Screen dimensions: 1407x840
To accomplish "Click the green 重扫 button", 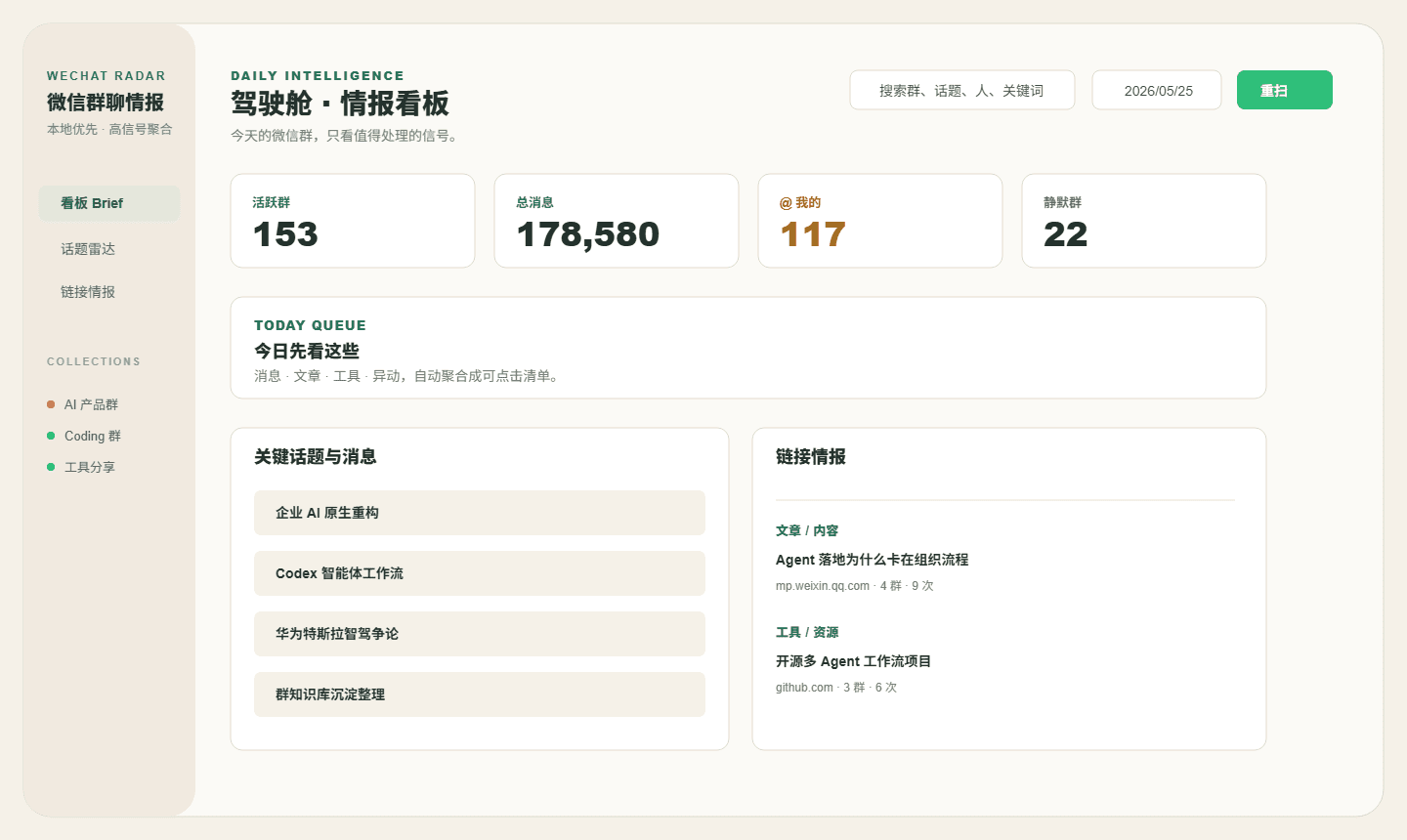I will [1285, 90].
